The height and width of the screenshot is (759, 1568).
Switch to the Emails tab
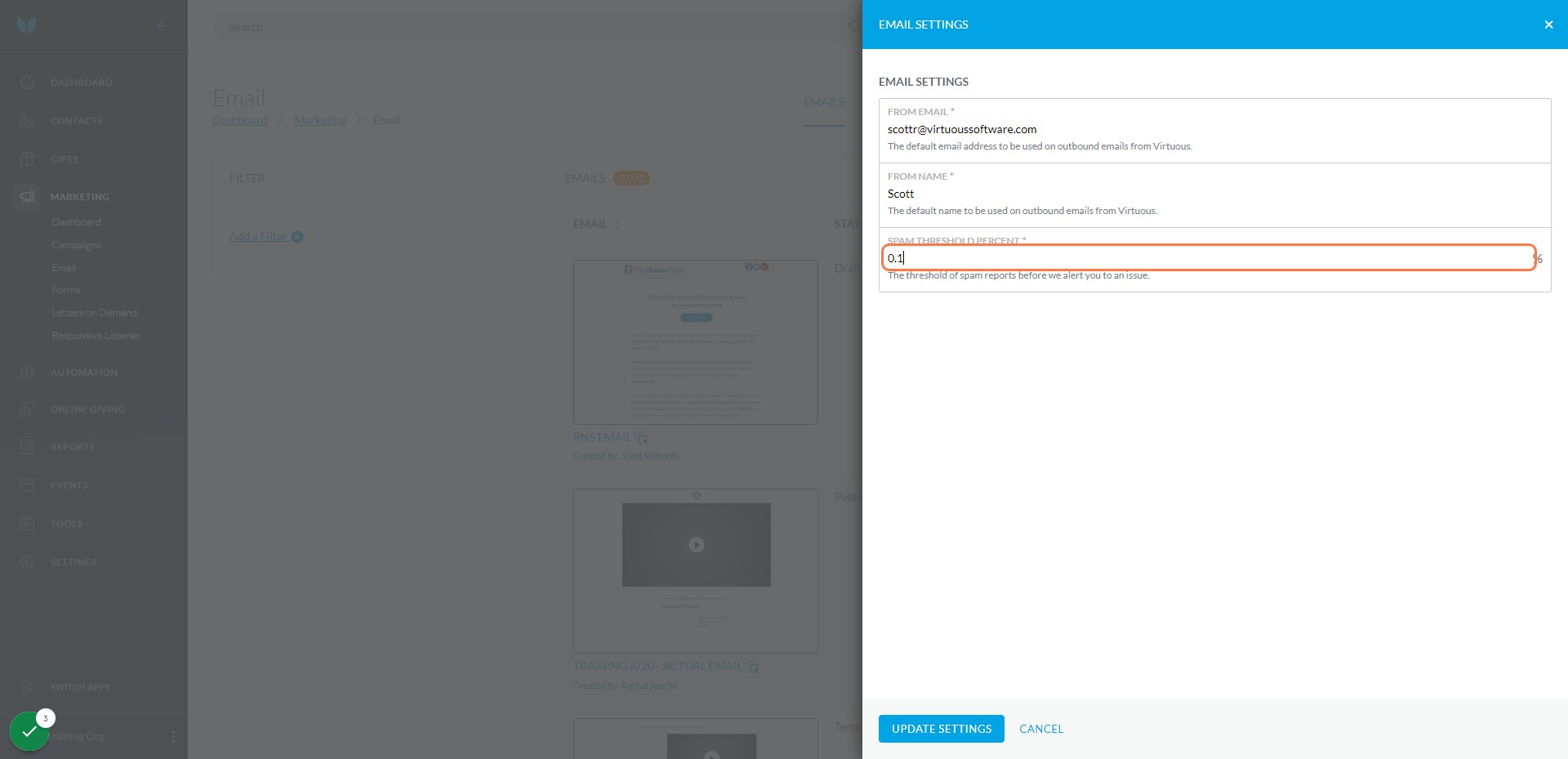824,102
